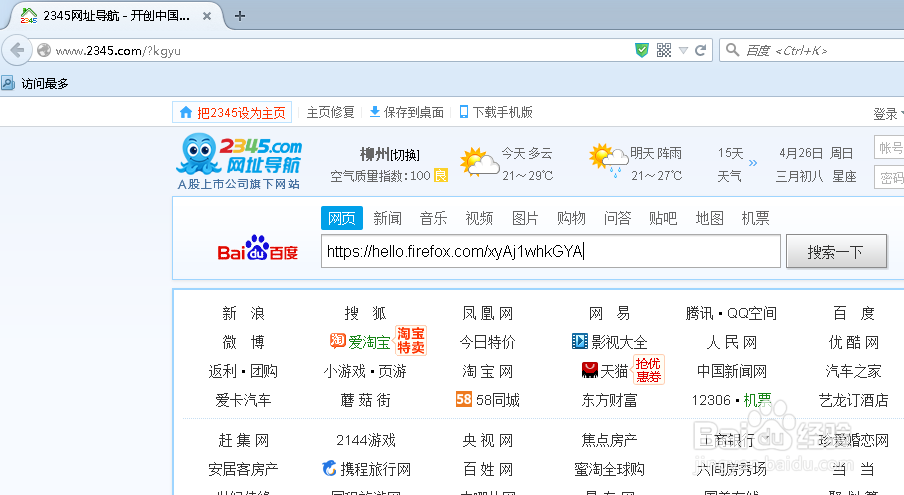
Task: Open 影视大全 film icon link
Action: coord(609,342)
